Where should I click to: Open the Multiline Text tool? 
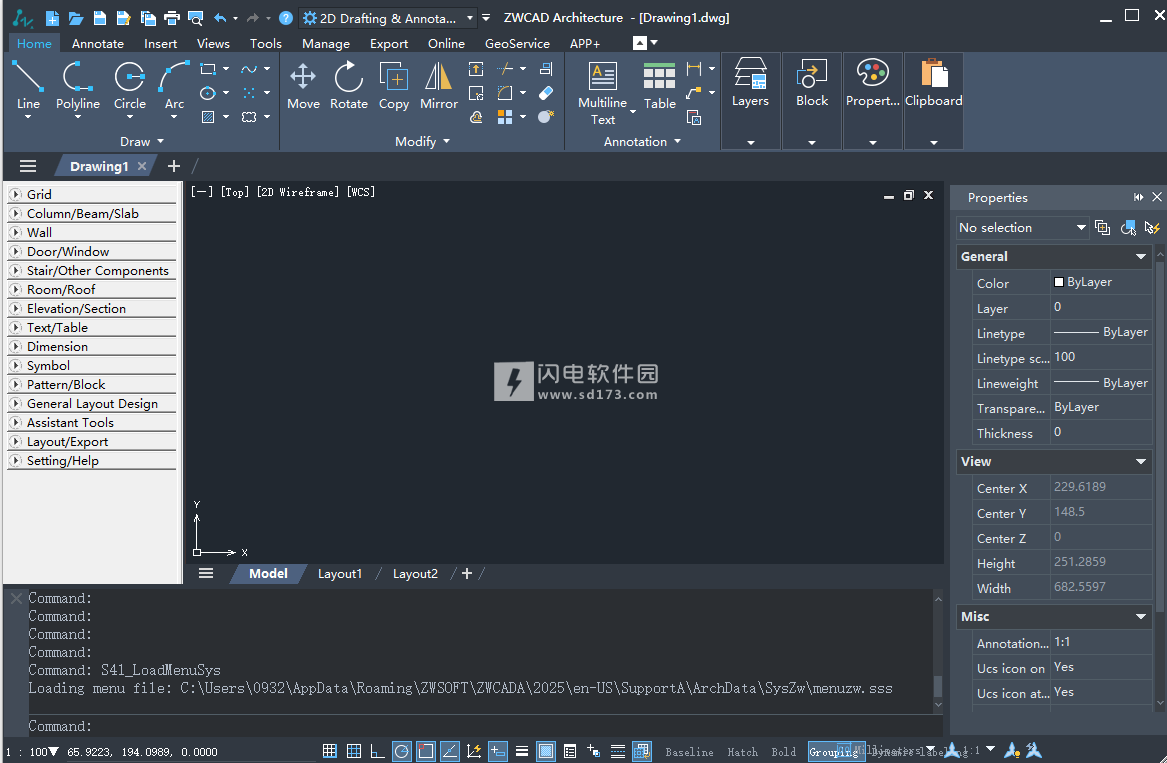coord(603,94)
